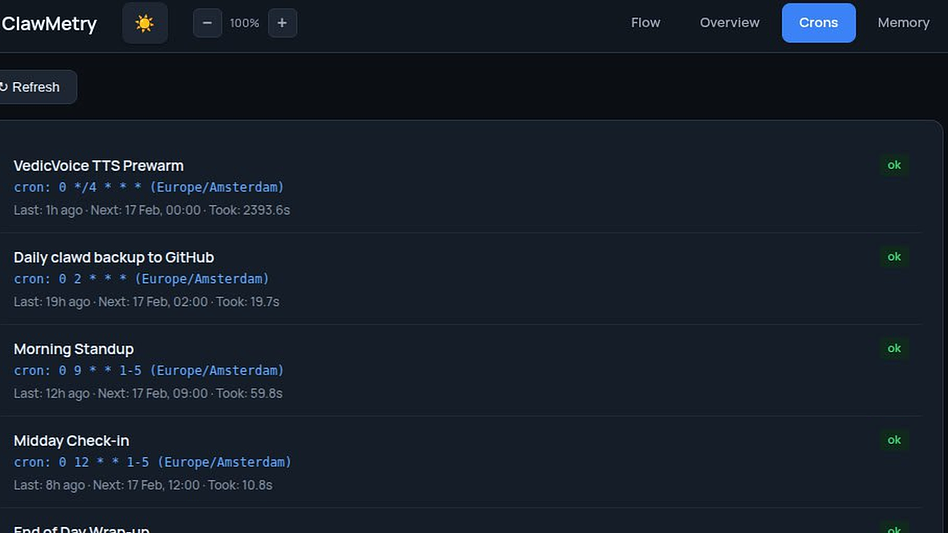Go to the Memory tab

903,23
